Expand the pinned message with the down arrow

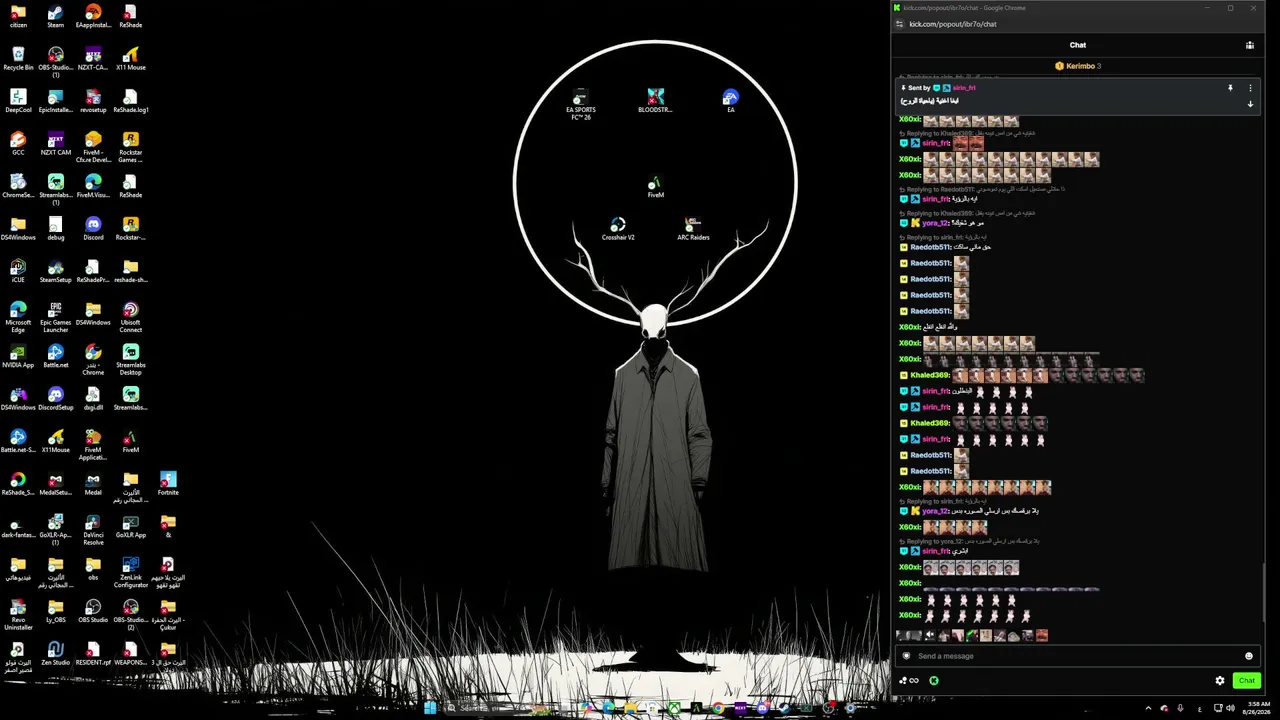pyautogui.click(x=1250, y=104)
